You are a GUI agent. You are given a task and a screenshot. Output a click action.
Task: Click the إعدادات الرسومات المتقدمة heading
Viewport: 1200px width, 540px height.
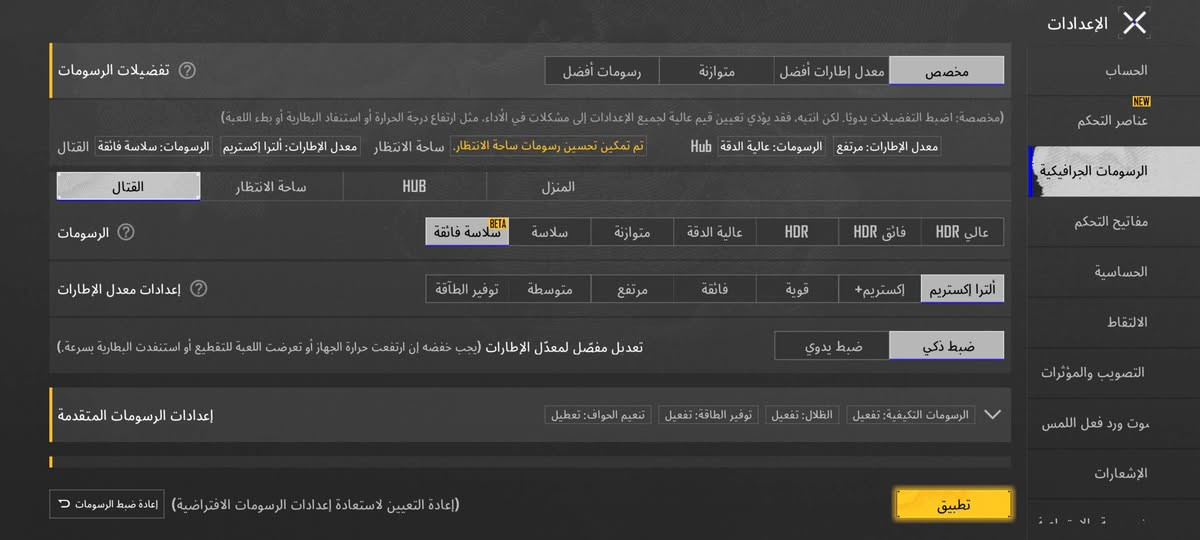(x=135, y=414)
